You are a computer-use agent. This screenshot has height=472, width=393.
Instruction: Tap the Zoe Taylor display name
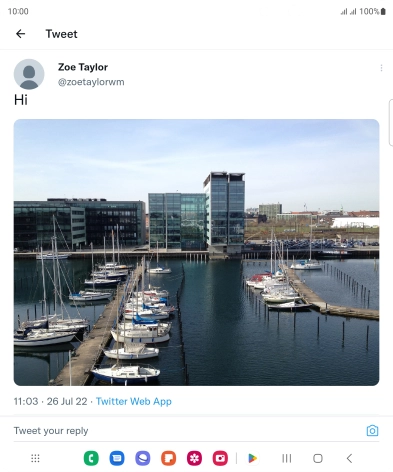click(83, 67)
